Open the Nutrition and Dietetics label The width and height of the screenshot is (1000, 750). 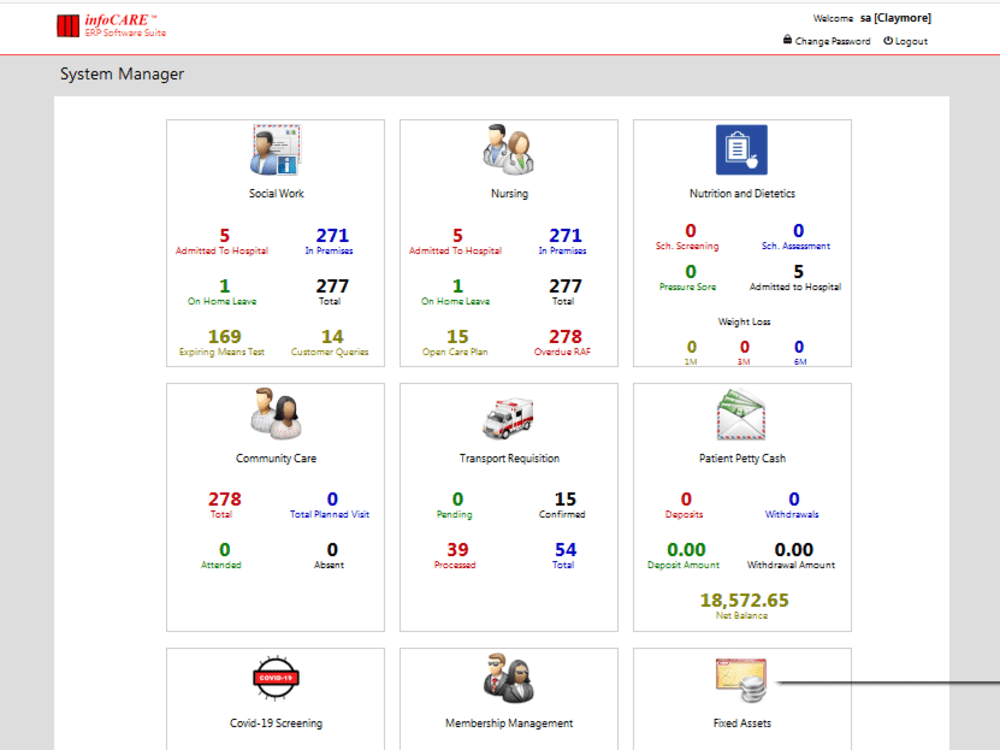[742, 193]
